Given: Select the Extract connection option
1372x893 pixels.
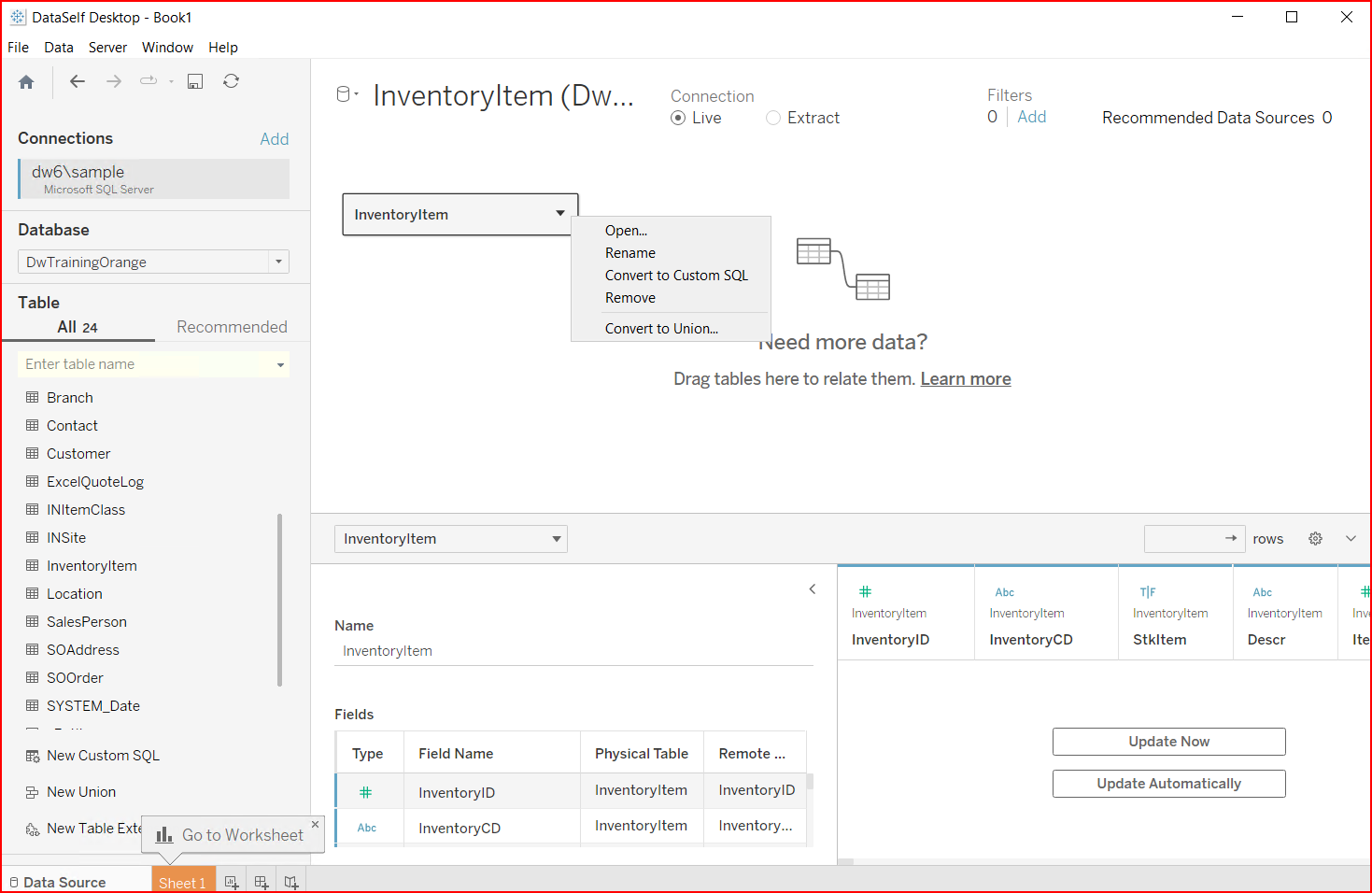Looking at the screenshot, I should (773, 119).
